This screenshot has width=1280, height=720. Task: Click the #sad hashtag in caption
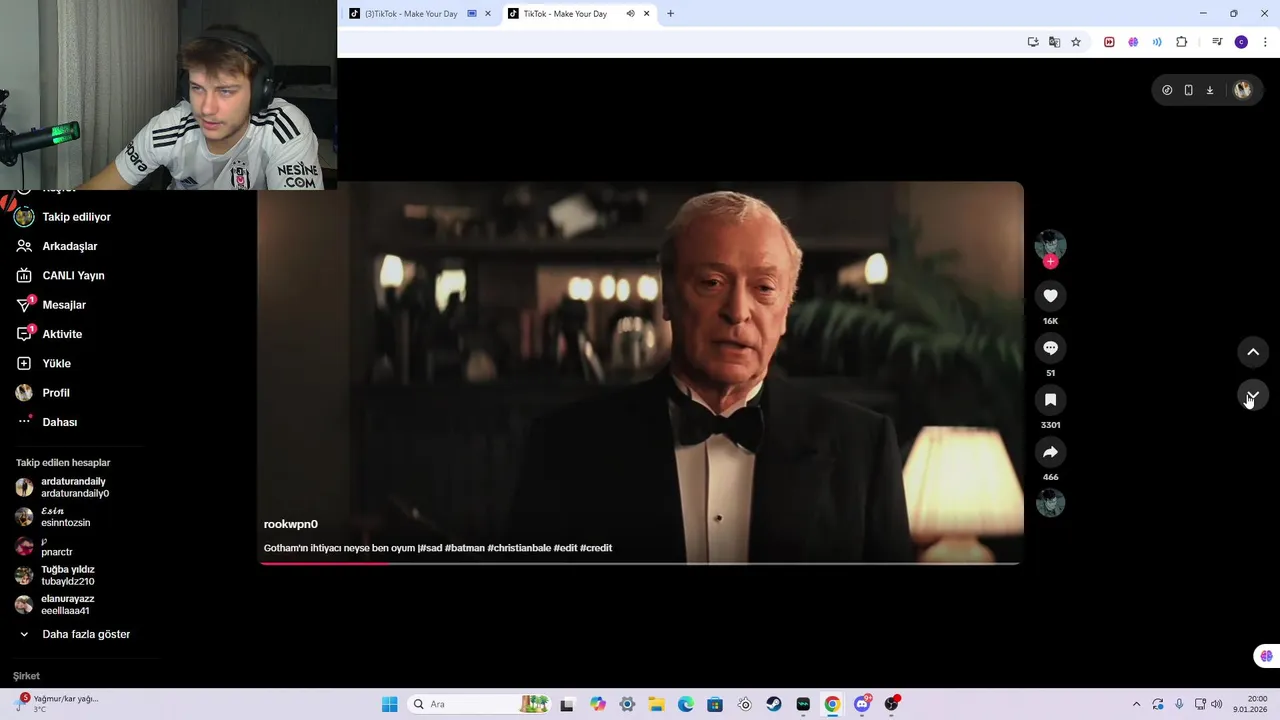pyautogui.click(x=431, y=548)
